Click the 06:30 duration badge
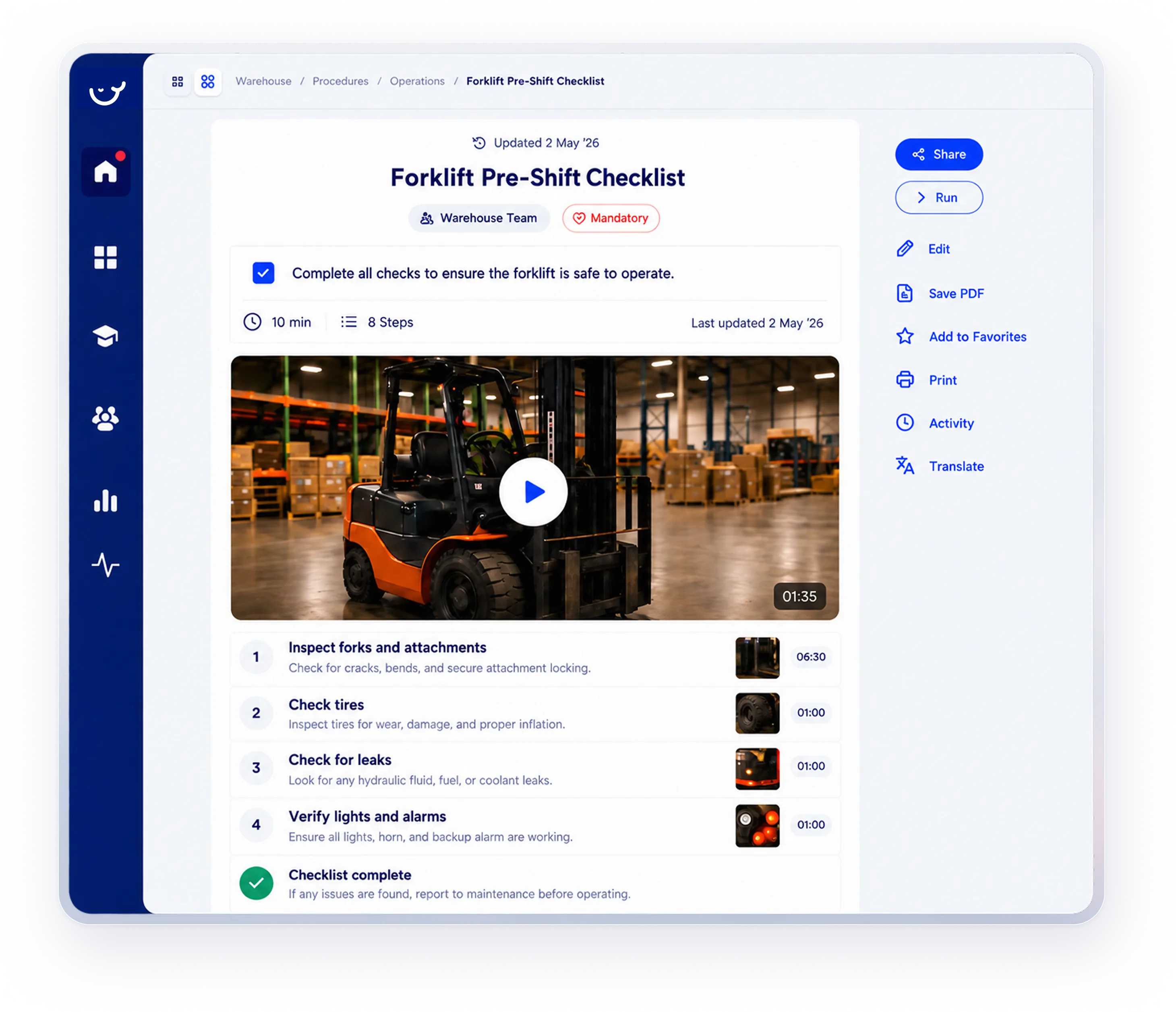This screenshot has width=1176, height=1012. click(x=810, y=657)
